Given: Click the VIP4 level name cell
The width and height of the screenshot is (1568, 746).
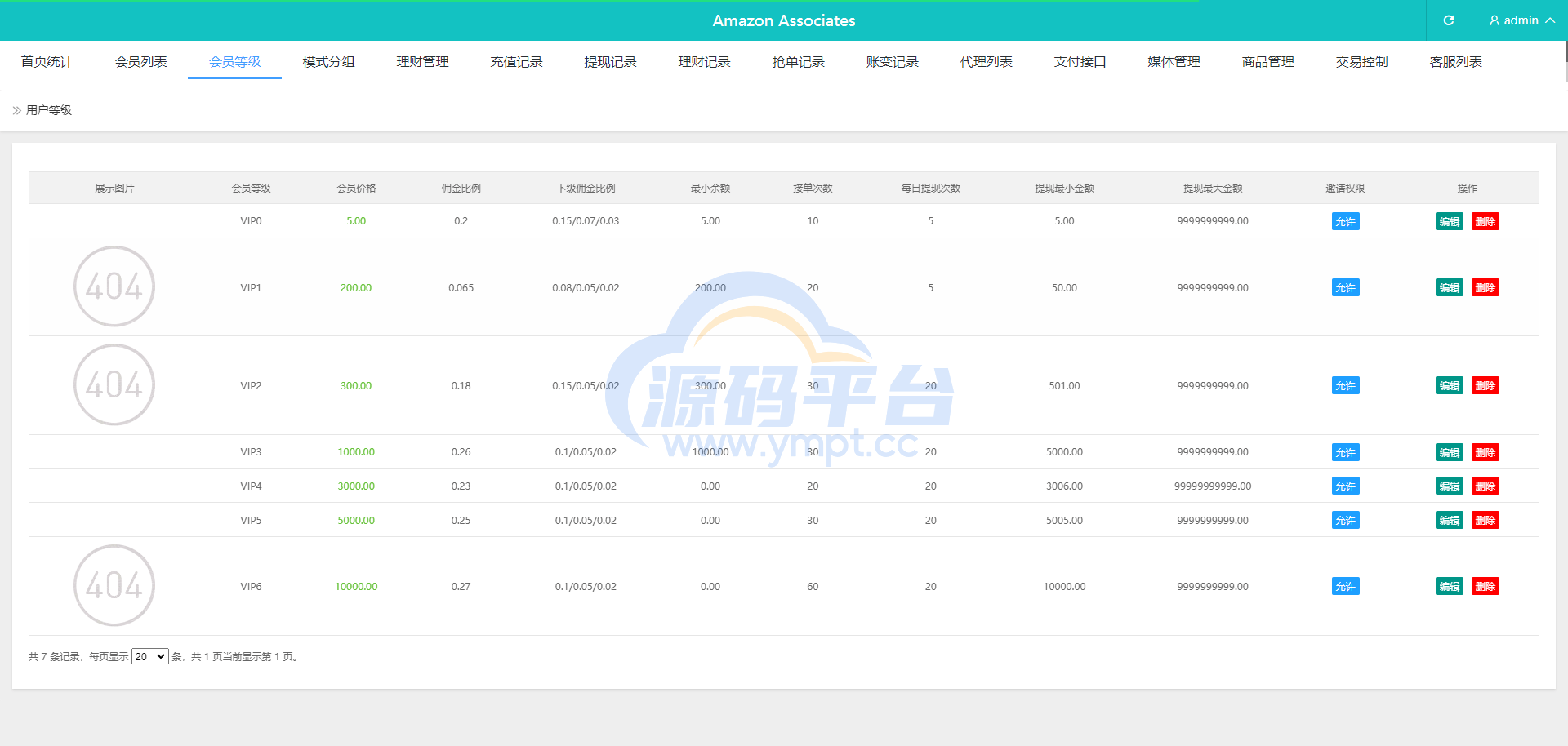Looking at the screenshot, I should pos(251,486).
